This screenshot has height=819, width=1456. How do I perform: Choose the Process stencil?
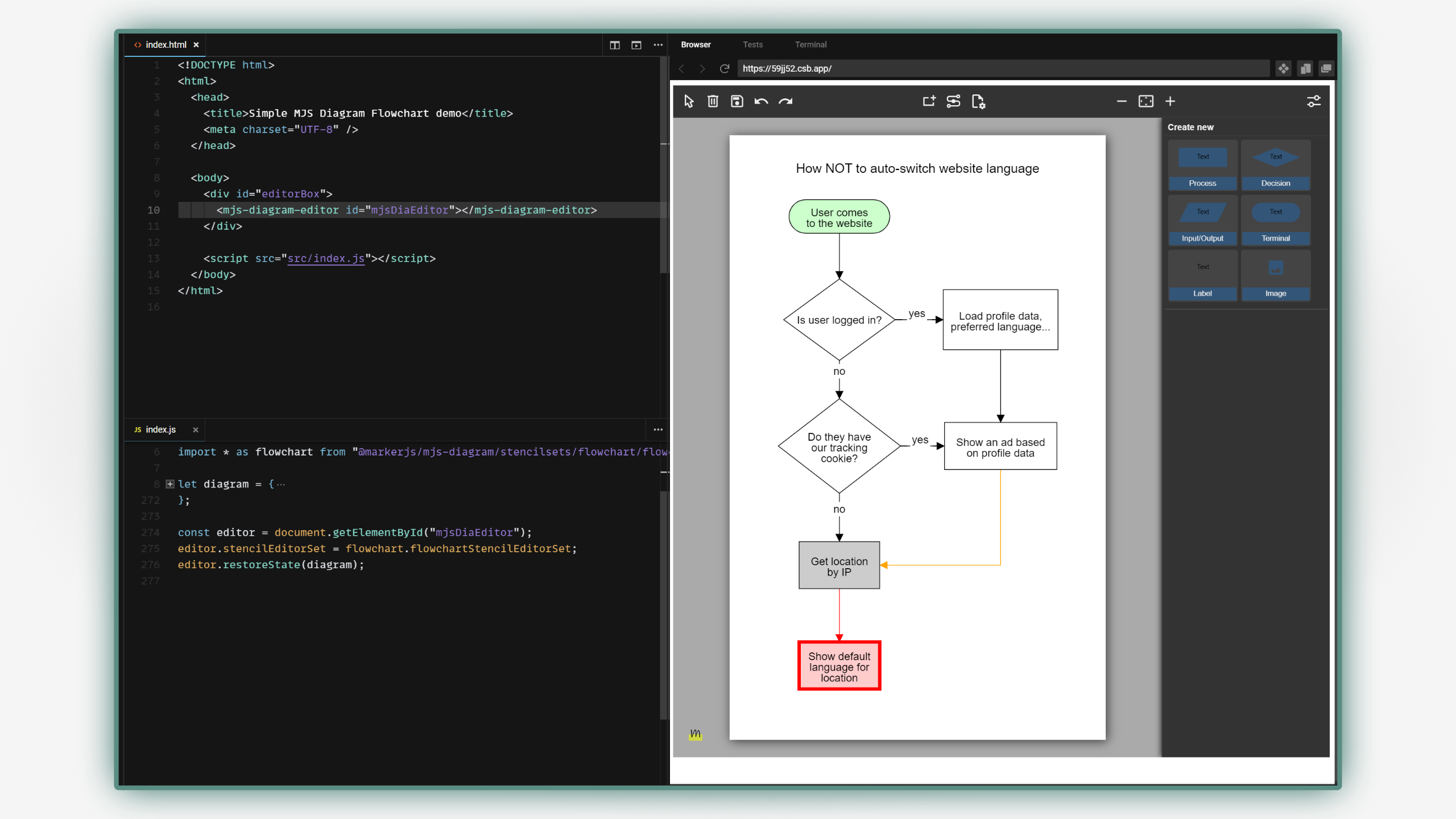[1202, 165]
